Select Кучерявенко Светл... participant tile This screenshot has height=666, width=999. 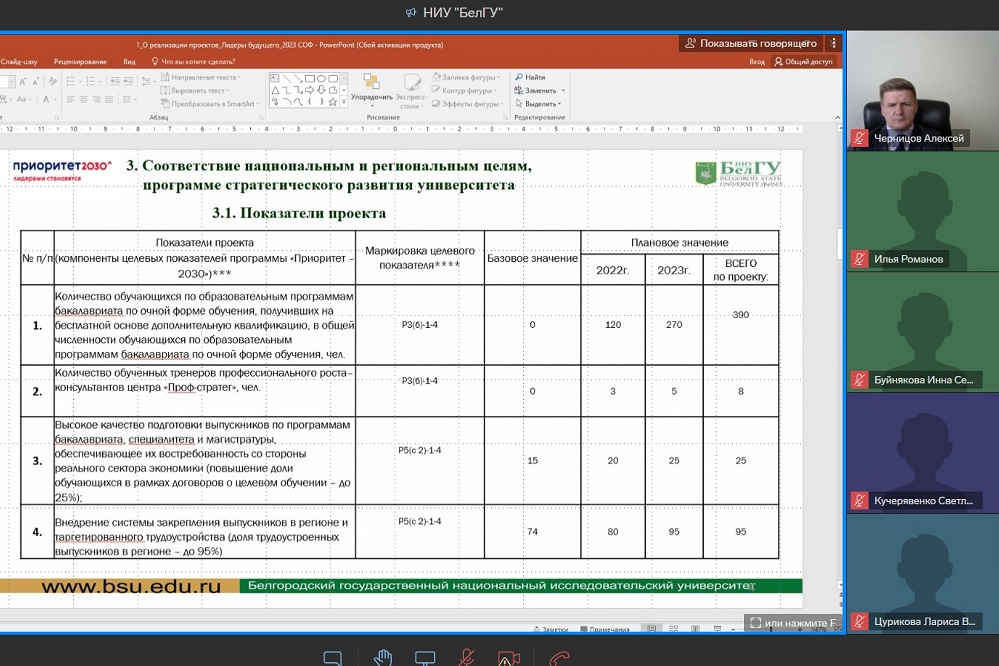[923, 454]
